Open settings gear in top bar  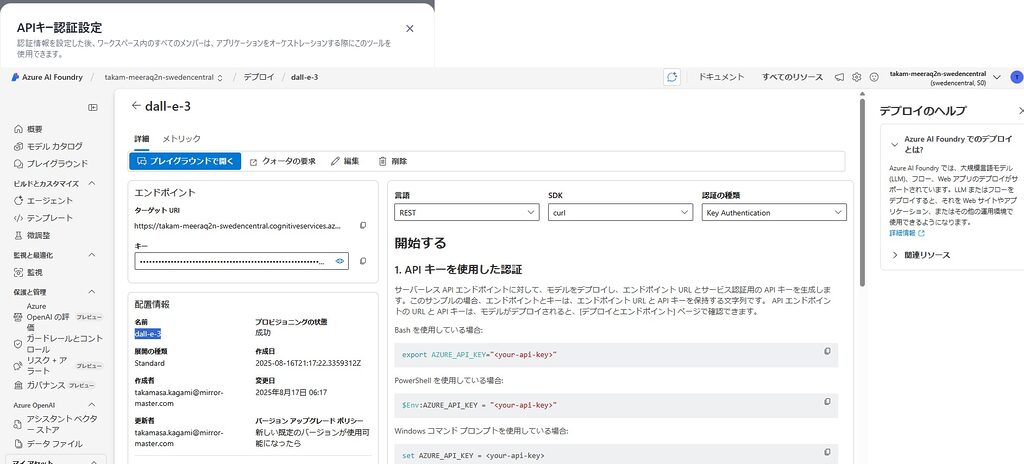[857, 77]
